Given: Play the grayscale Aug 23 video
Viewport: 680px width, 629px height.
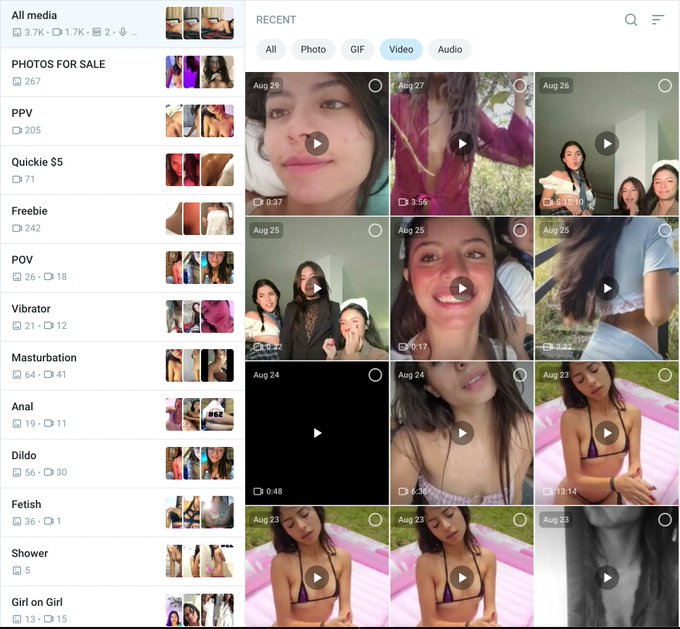Looking at the screenshot, I should tap(607, 578).
